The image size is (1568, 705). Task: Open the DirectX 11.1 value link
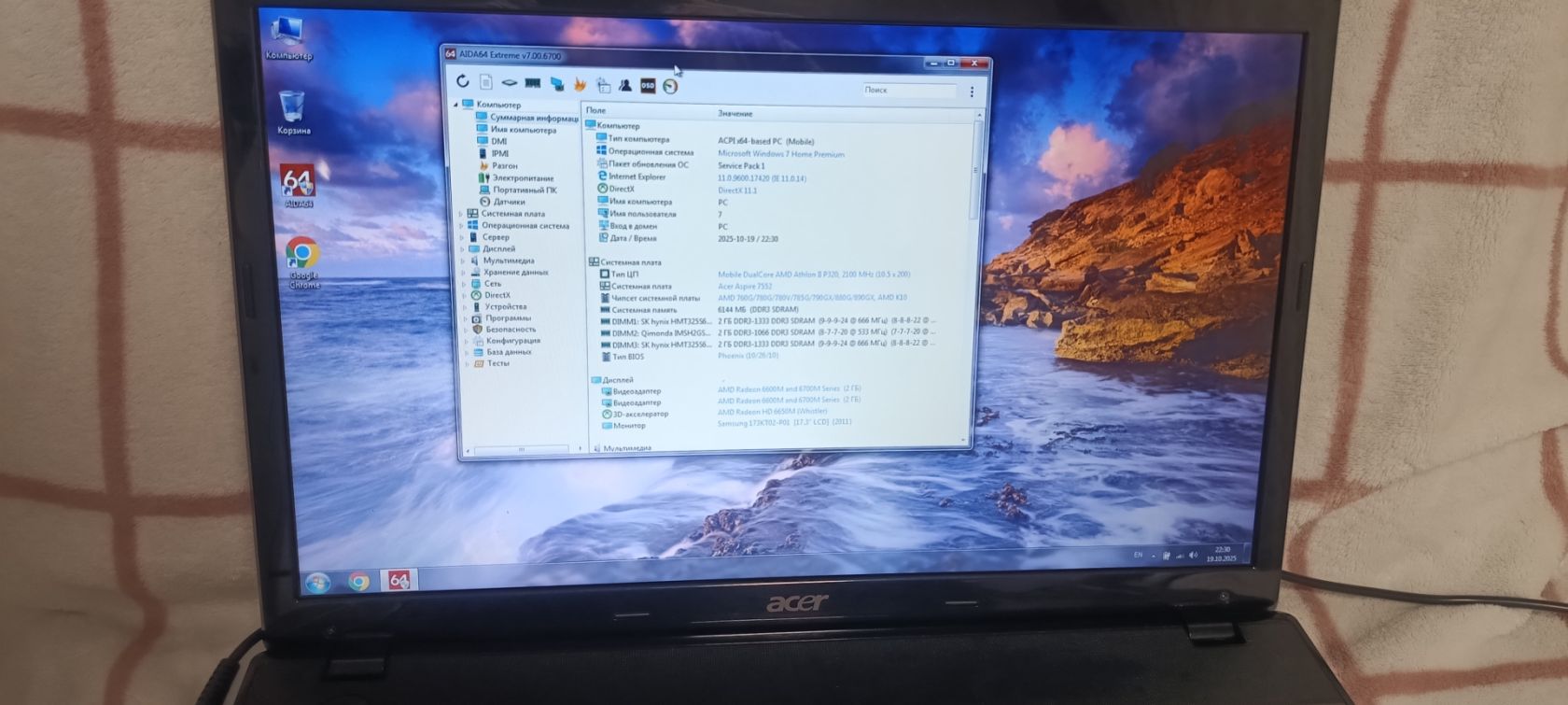click(736, 190)
